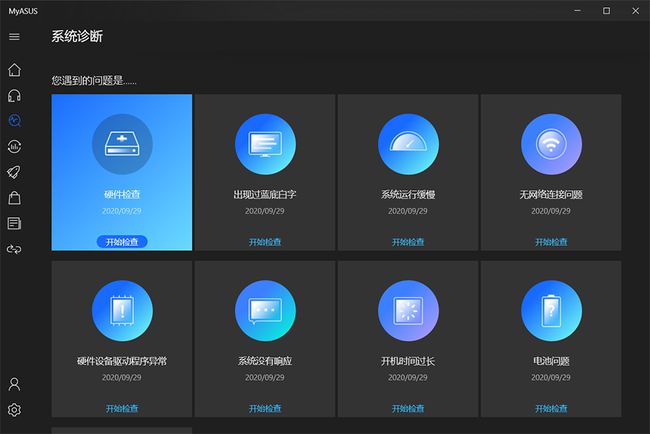Select the 硬件设备驱动程序异常 card title
Viewport: 650px width, 434px height.
click(x=122, y=361)
